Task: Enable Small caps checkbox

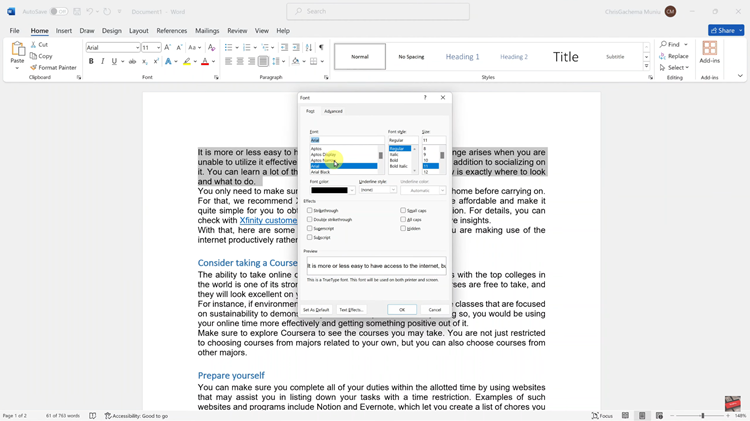Action: tap(403, 210)
